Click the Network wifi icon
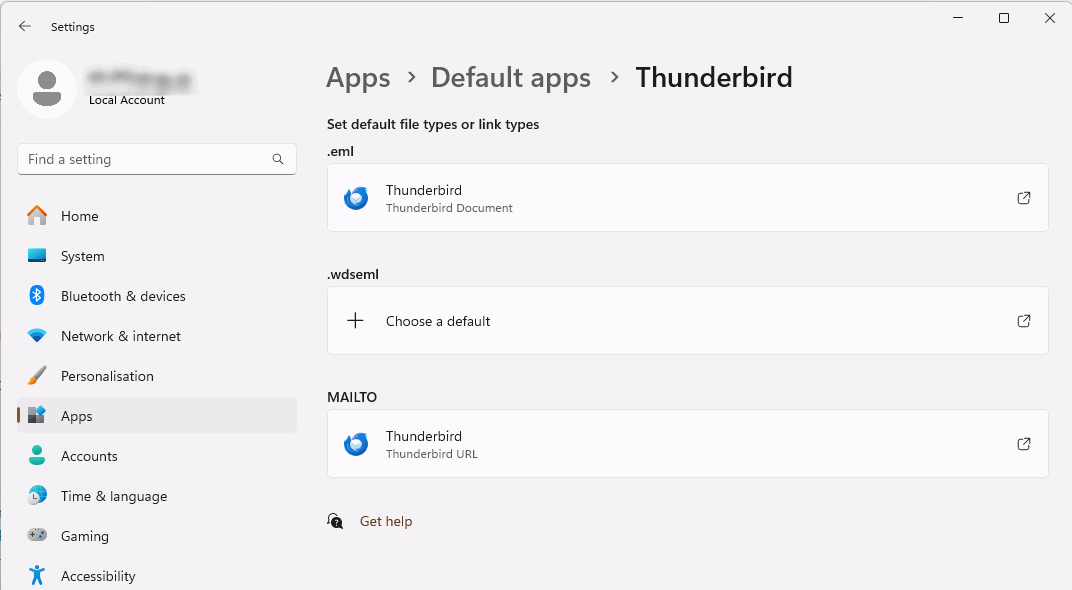 click(x=37, y=336)
